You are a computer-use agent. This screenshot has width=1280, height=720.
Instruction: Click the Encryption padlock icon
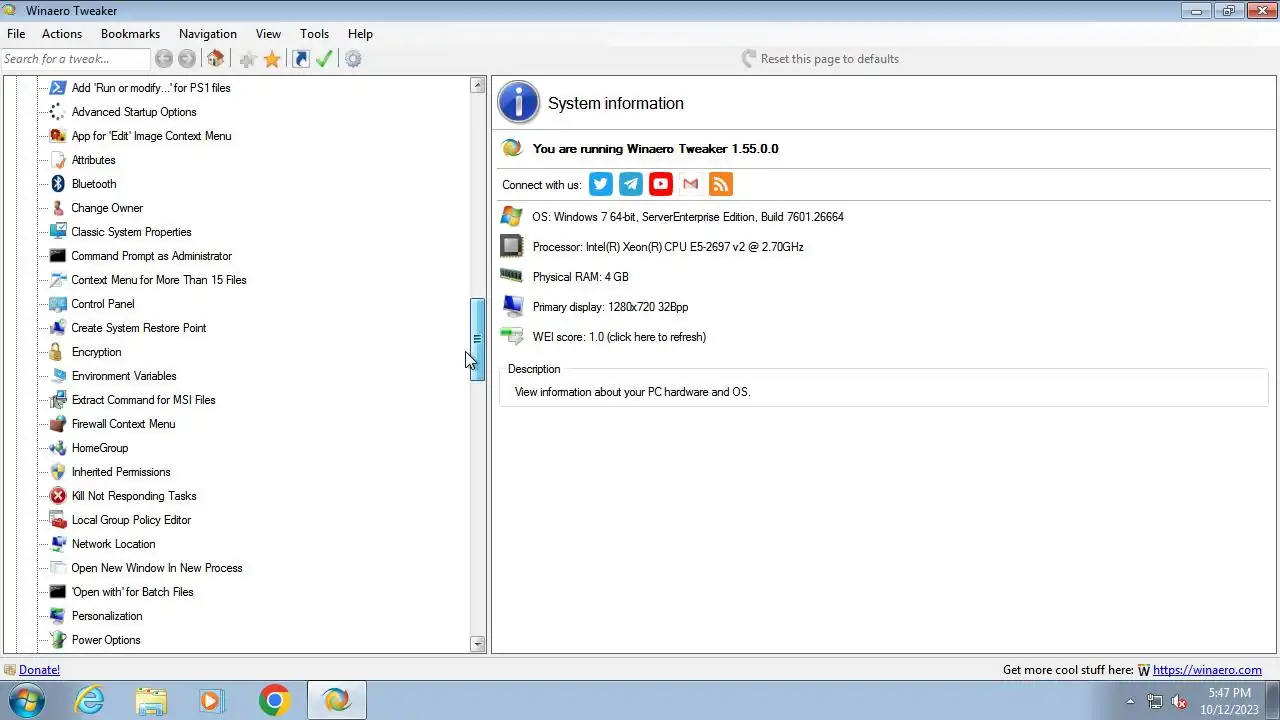(58, 352)
